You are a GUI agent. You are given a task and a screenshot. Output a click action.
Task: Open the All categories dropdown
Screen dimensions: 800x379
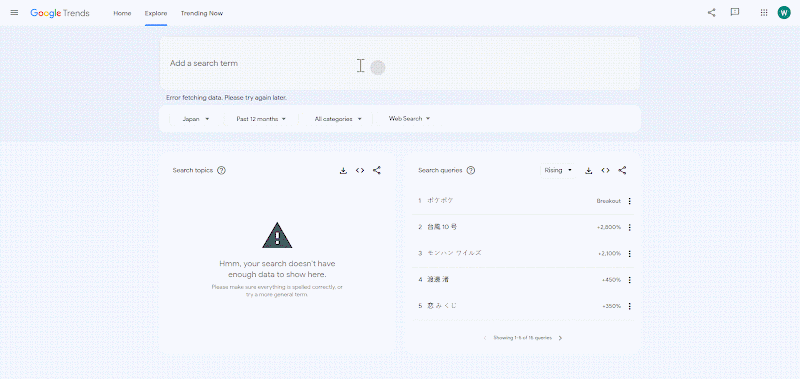(338, 119)
